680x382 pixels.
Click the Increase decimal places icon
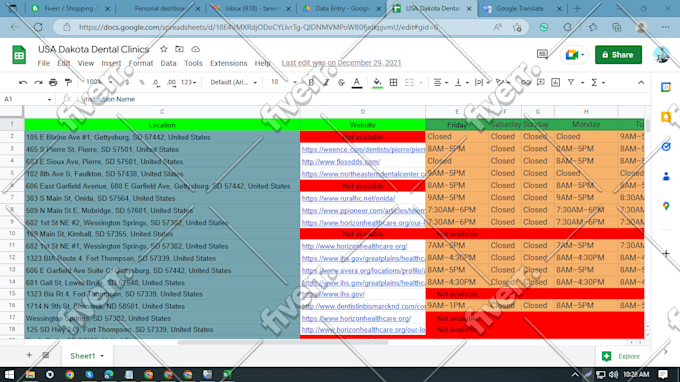pyautogui.click(x=171, y=82)
